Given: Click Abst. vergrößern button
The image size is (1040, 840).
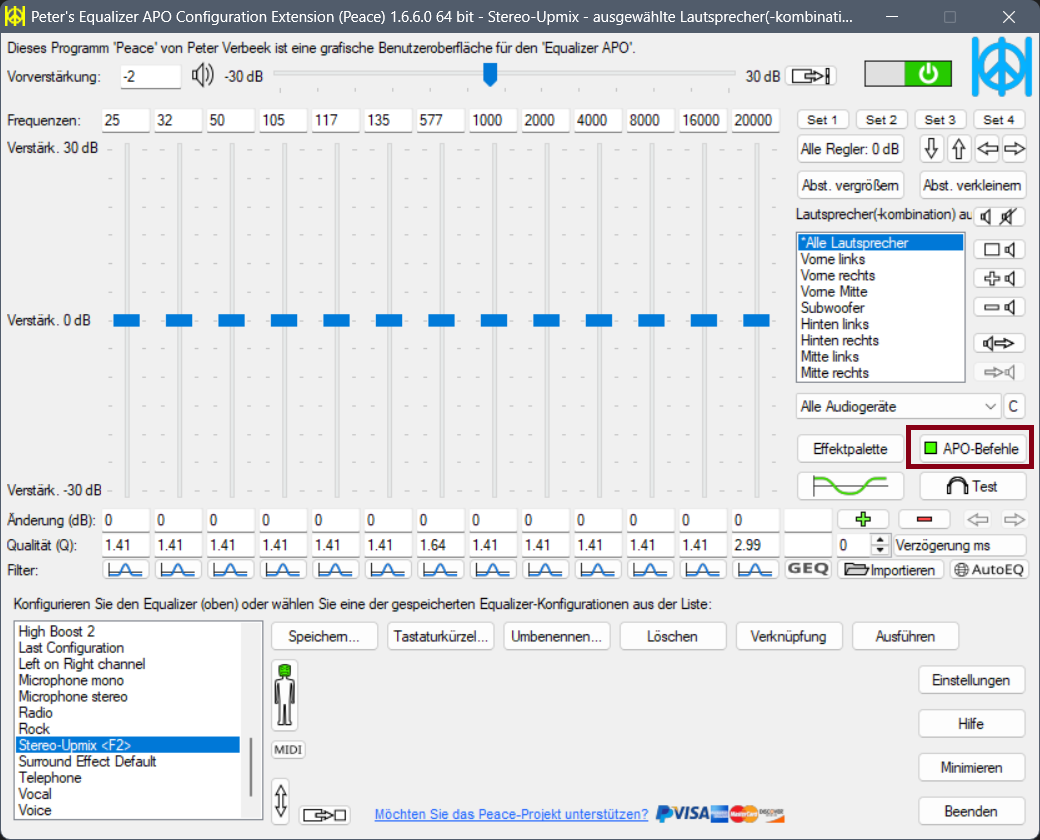Looking at the screenshot, I should [x=850, y=185].
